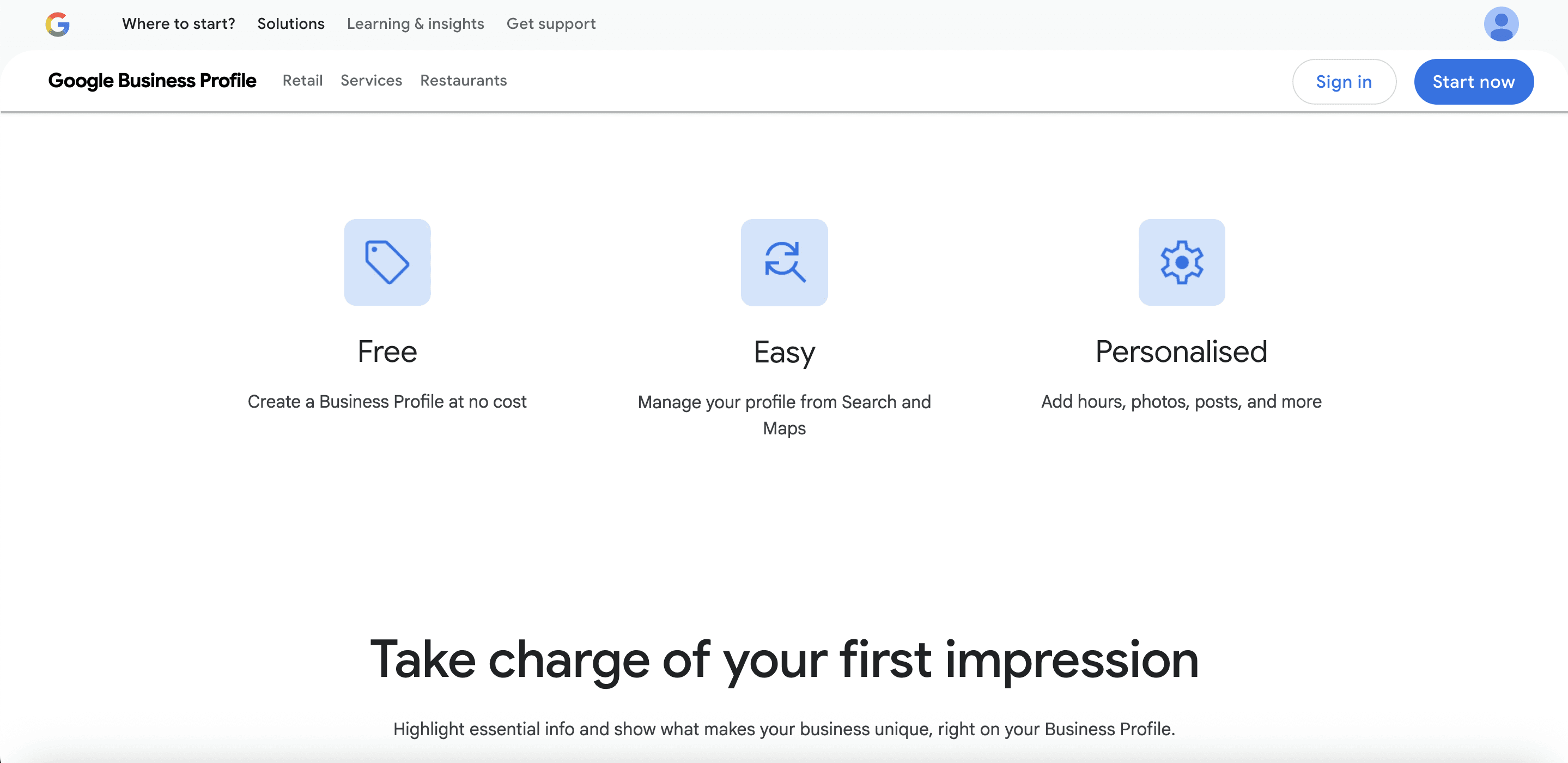Open the Restaurants section
The height and width of the screenshot is (763, 1568).
point(463,80)
